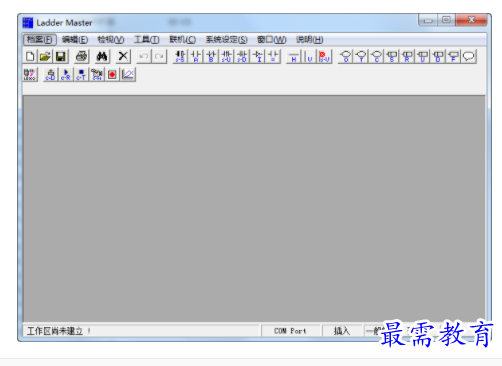Open the 档案(F) file menu
Image resolution: width=502 pixels, height=366 pixels.
pos(40,40)
